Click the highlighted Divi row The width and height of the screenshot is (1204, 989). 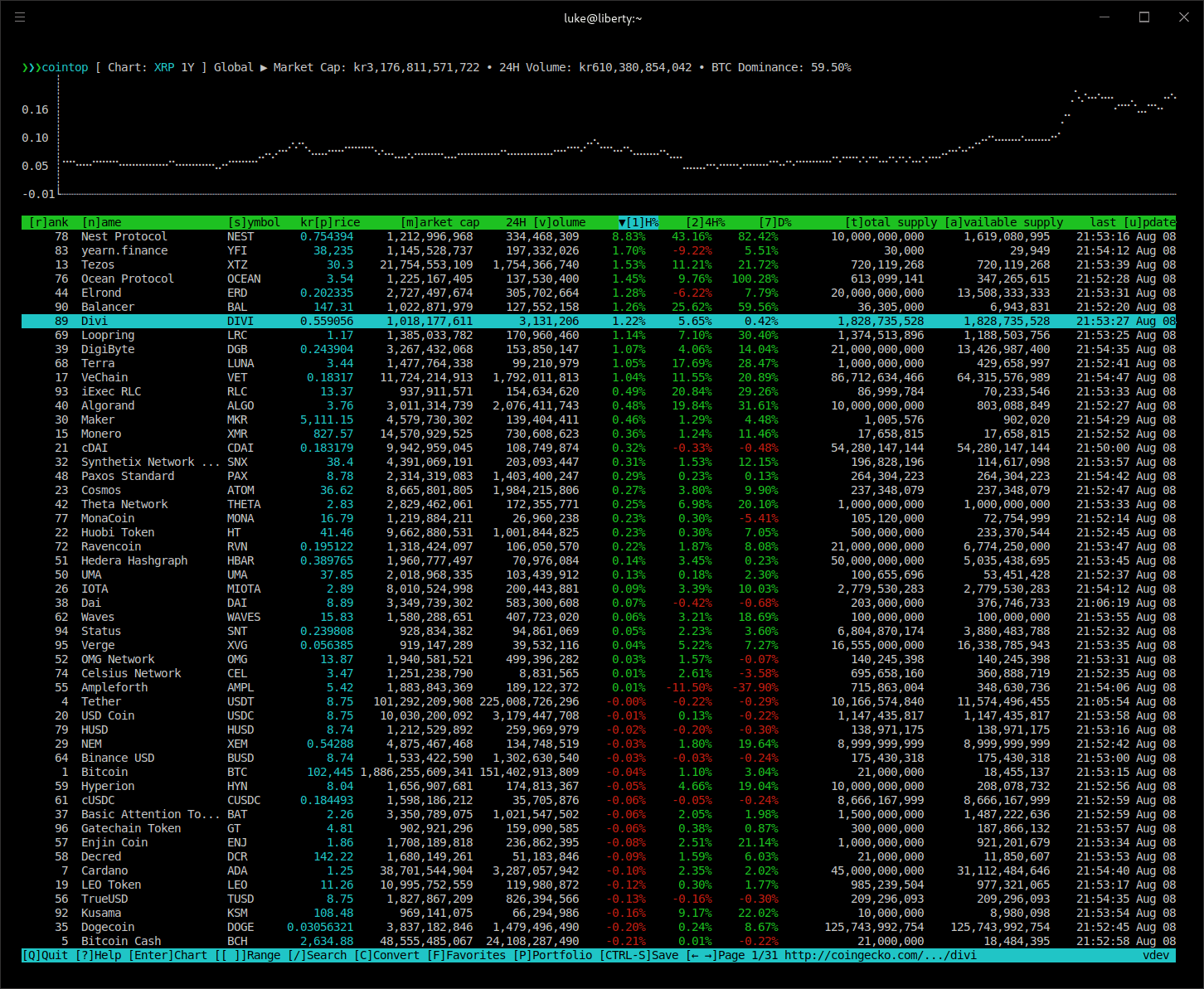pyautogui.click(x=599, y=321)
